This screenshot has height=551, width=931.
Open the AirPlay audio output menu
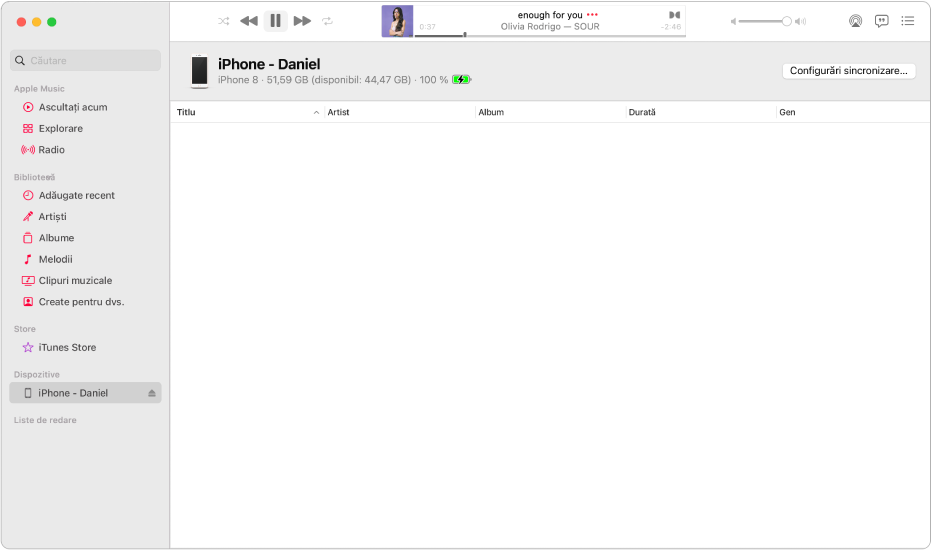coord(855,21)
